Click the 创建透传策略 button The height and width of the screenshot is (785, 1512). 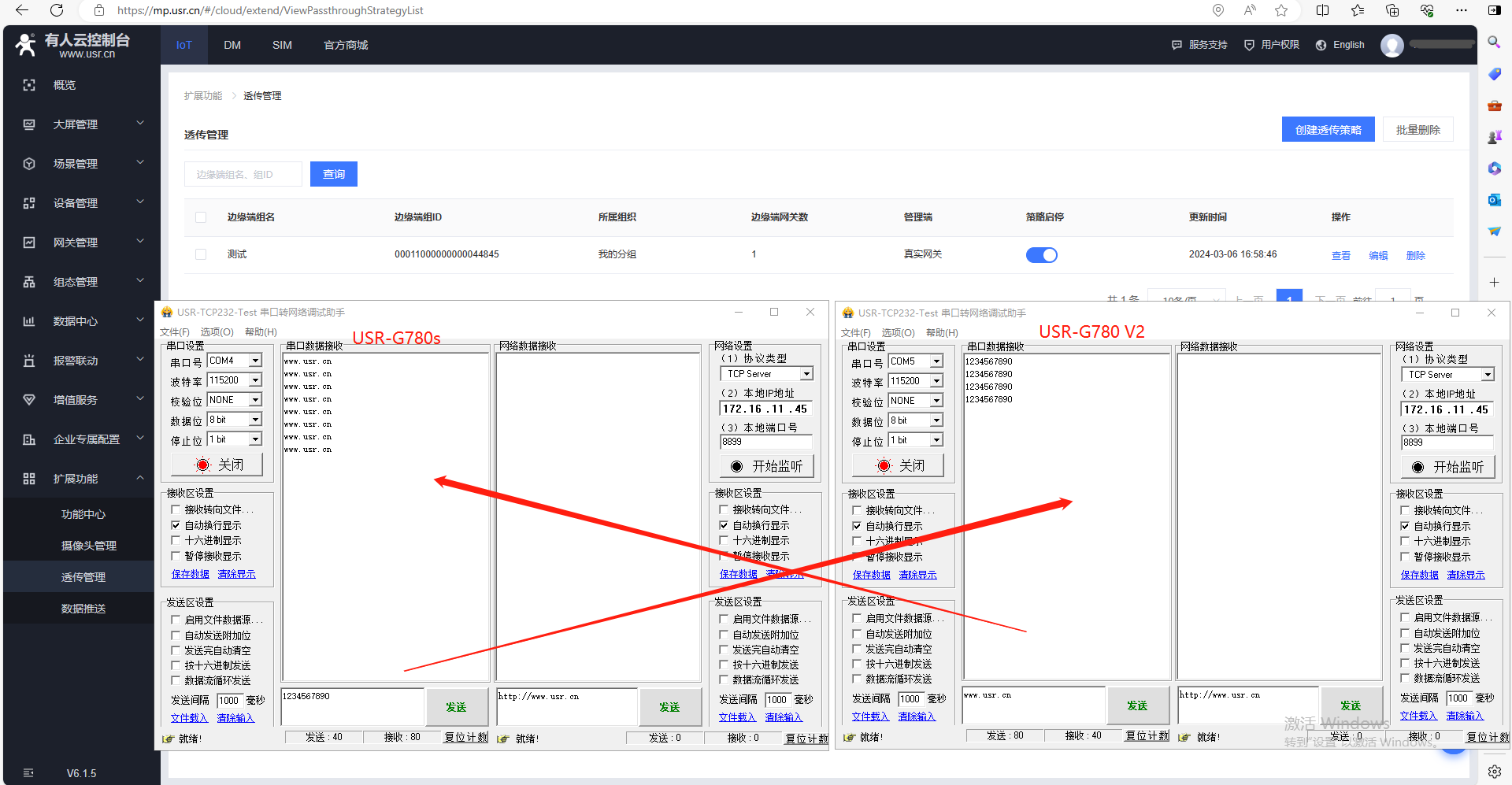(x=1328, y=130)
